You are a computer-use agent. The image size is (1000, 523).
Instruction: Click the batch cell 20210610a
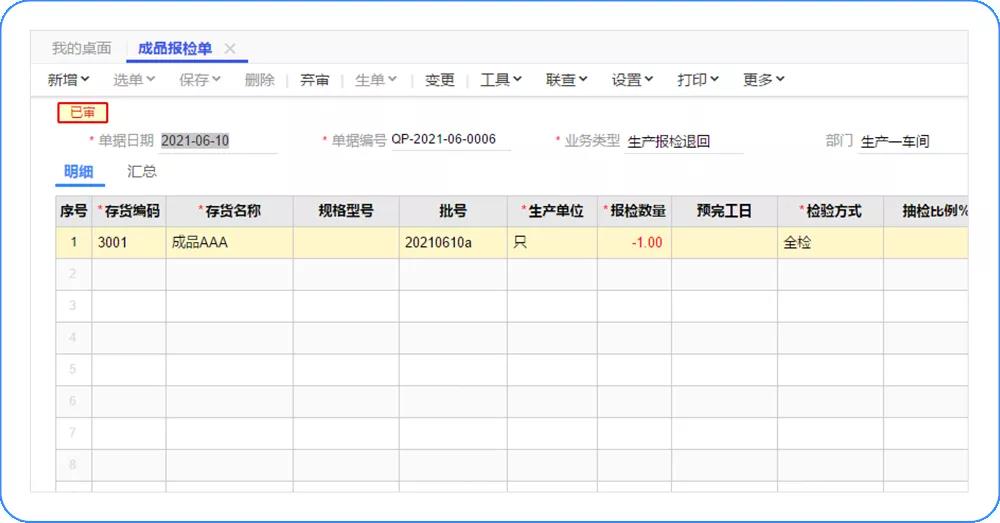[453, 242]
